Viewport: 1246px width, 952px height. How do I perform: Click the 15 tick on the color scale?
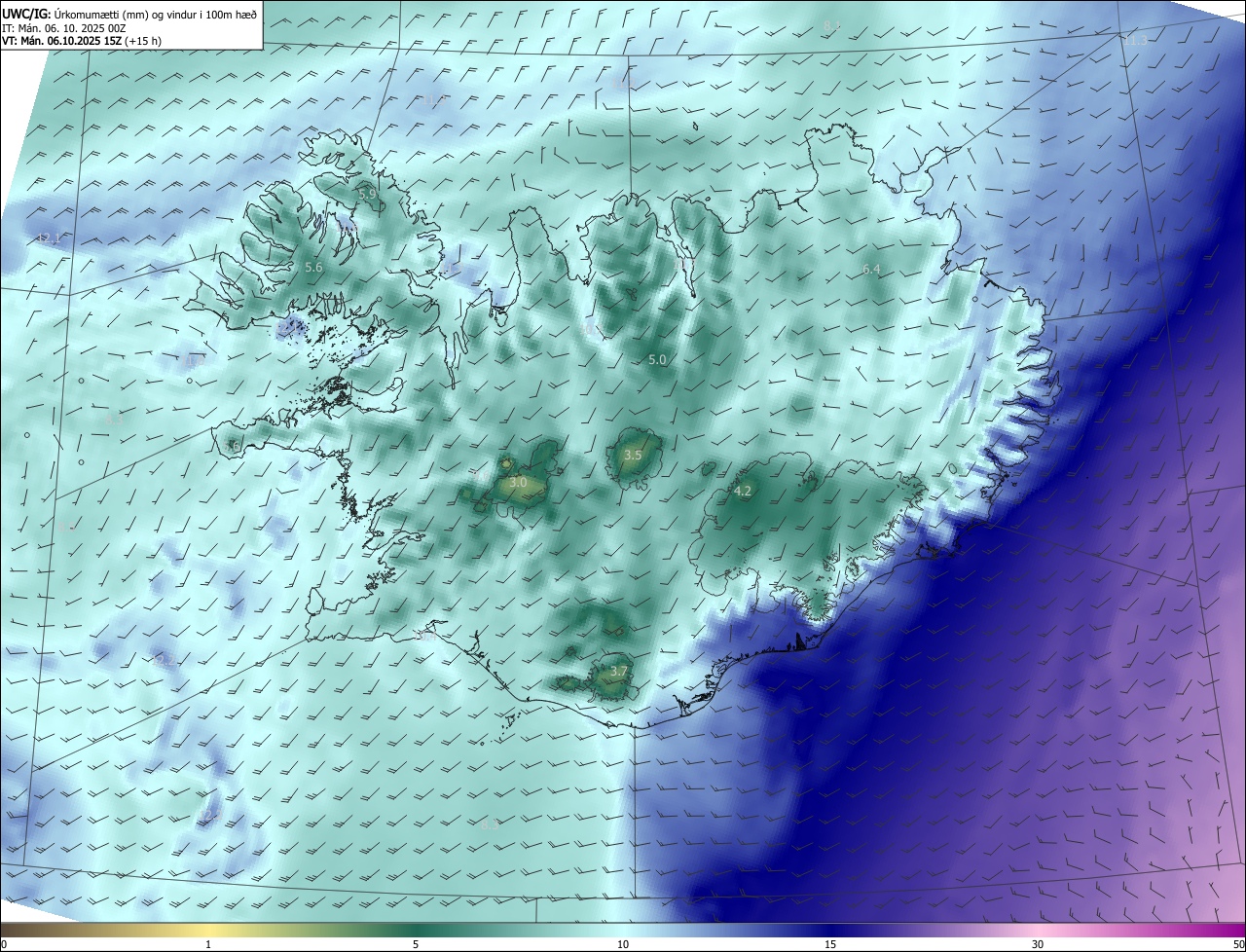pos(830,944)
